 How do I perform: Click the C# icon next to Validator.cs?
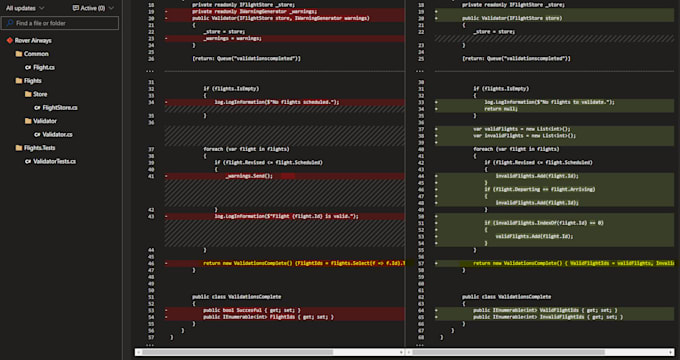(37, 134)
